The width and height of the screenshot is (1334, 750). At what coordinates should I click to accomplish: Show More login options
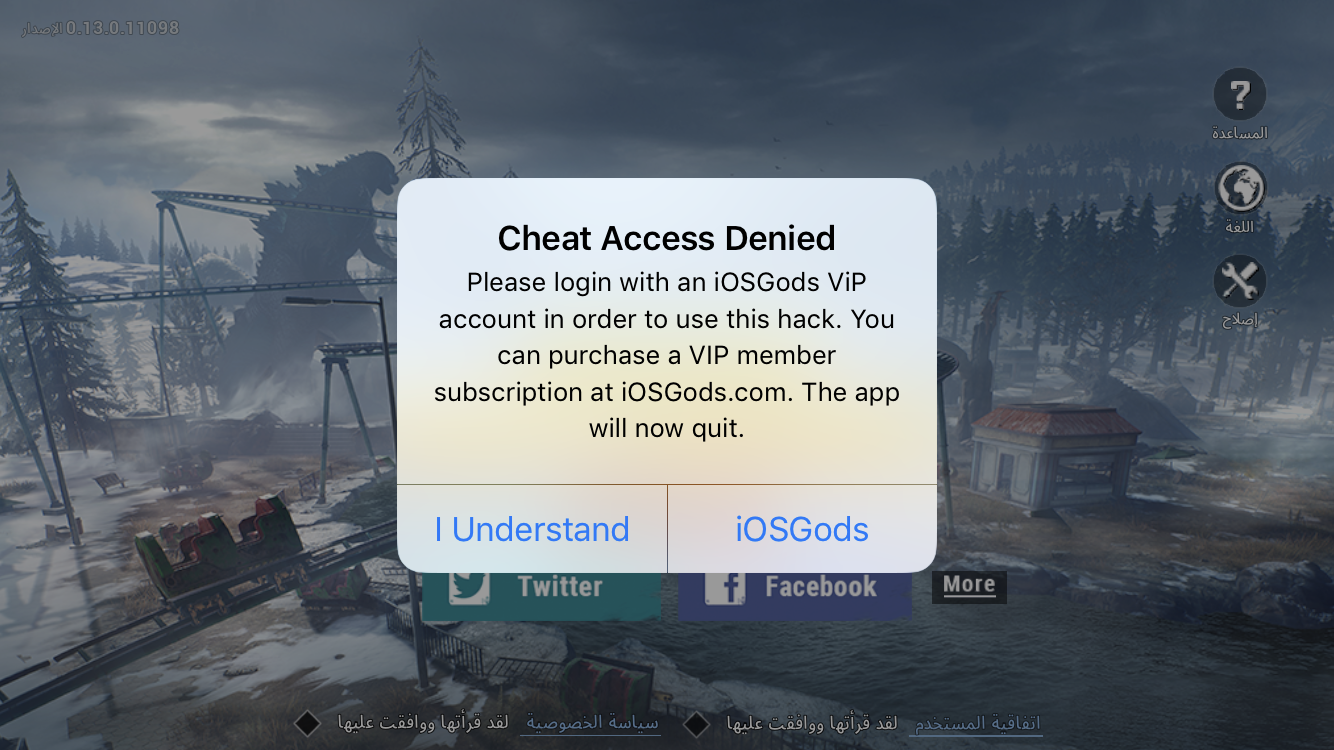(969, 585)
